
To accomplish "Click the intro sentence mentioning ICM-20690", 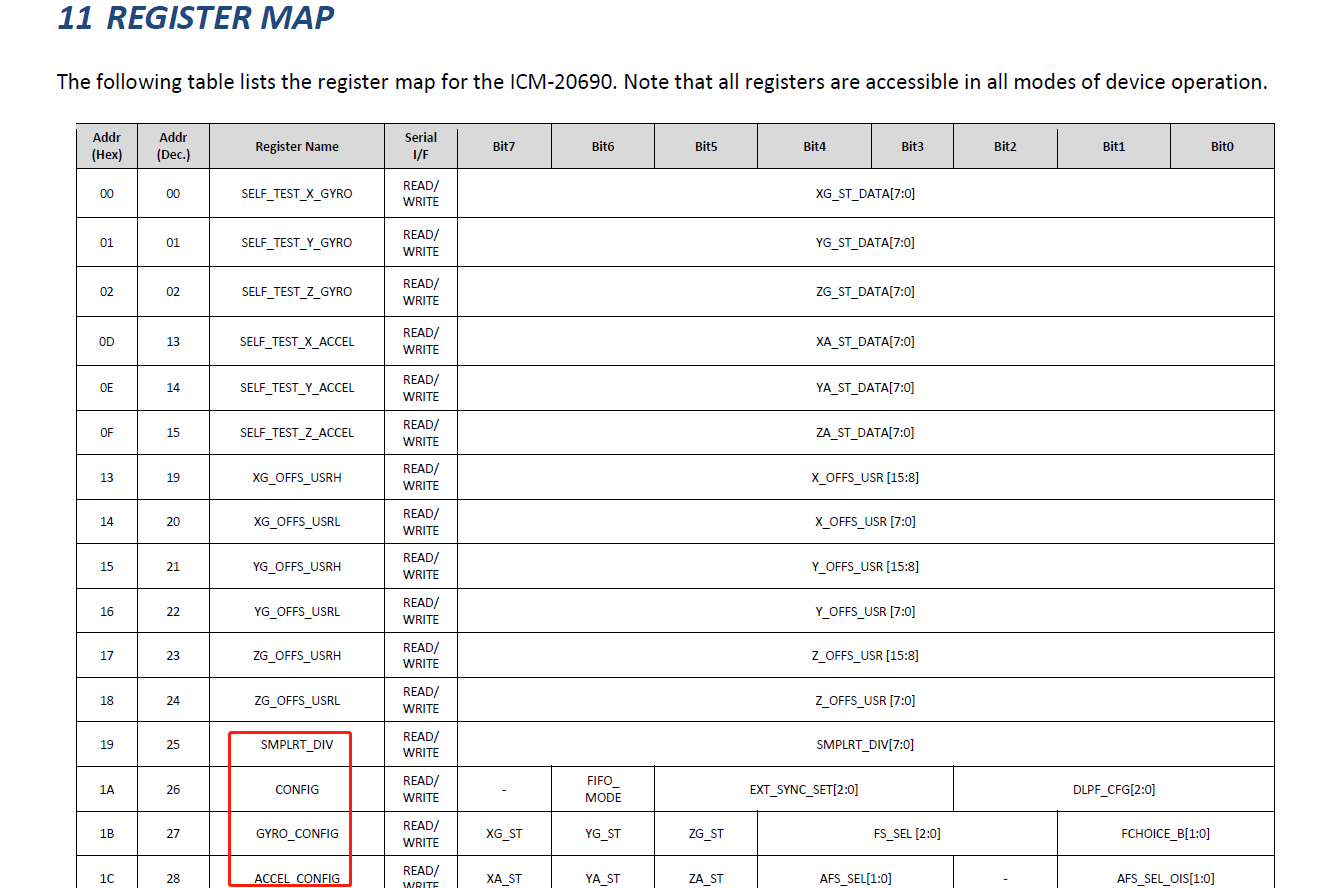I will tap(662, 82).
